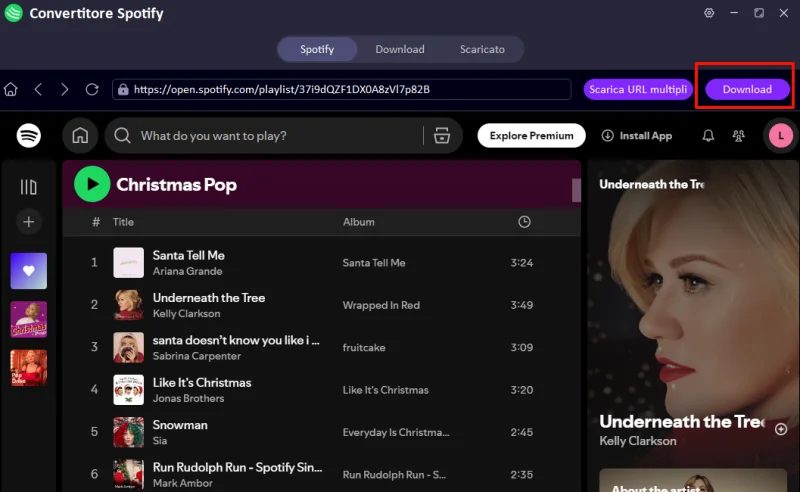Open artist Ariana Grande link

pos(187,271)
